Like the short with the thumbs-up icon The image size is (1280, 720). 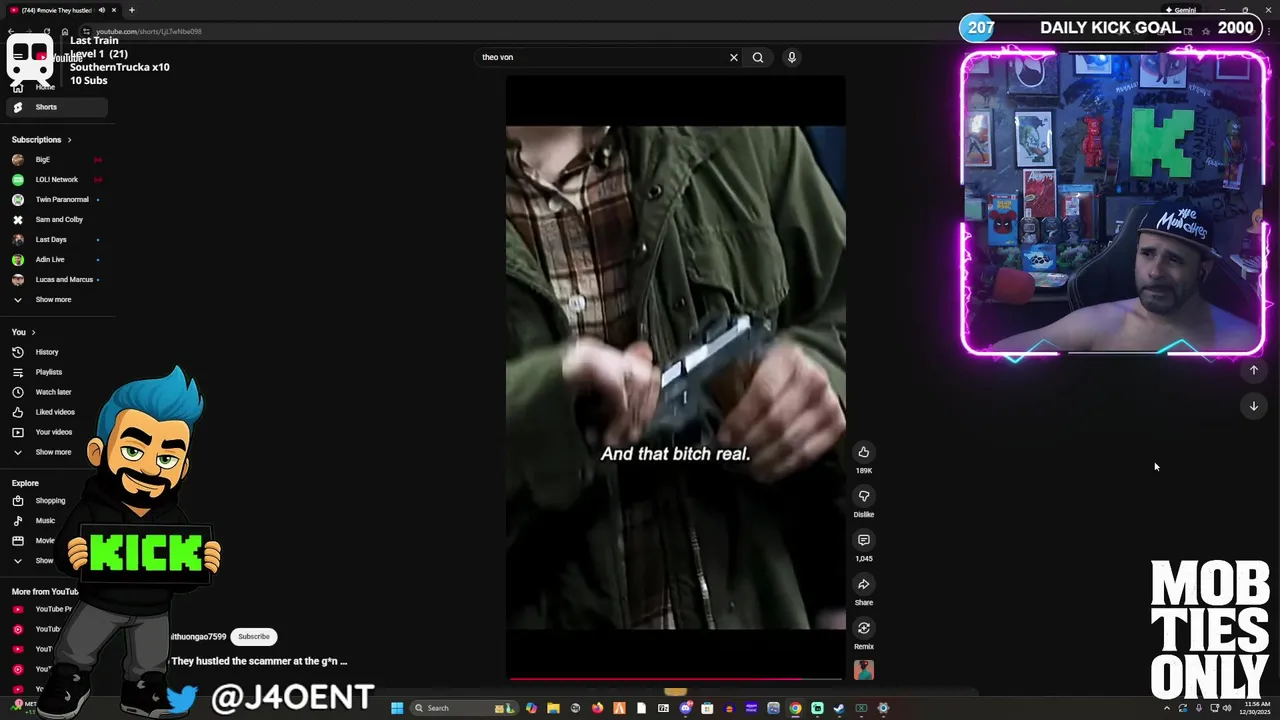(x=864, y=452)
